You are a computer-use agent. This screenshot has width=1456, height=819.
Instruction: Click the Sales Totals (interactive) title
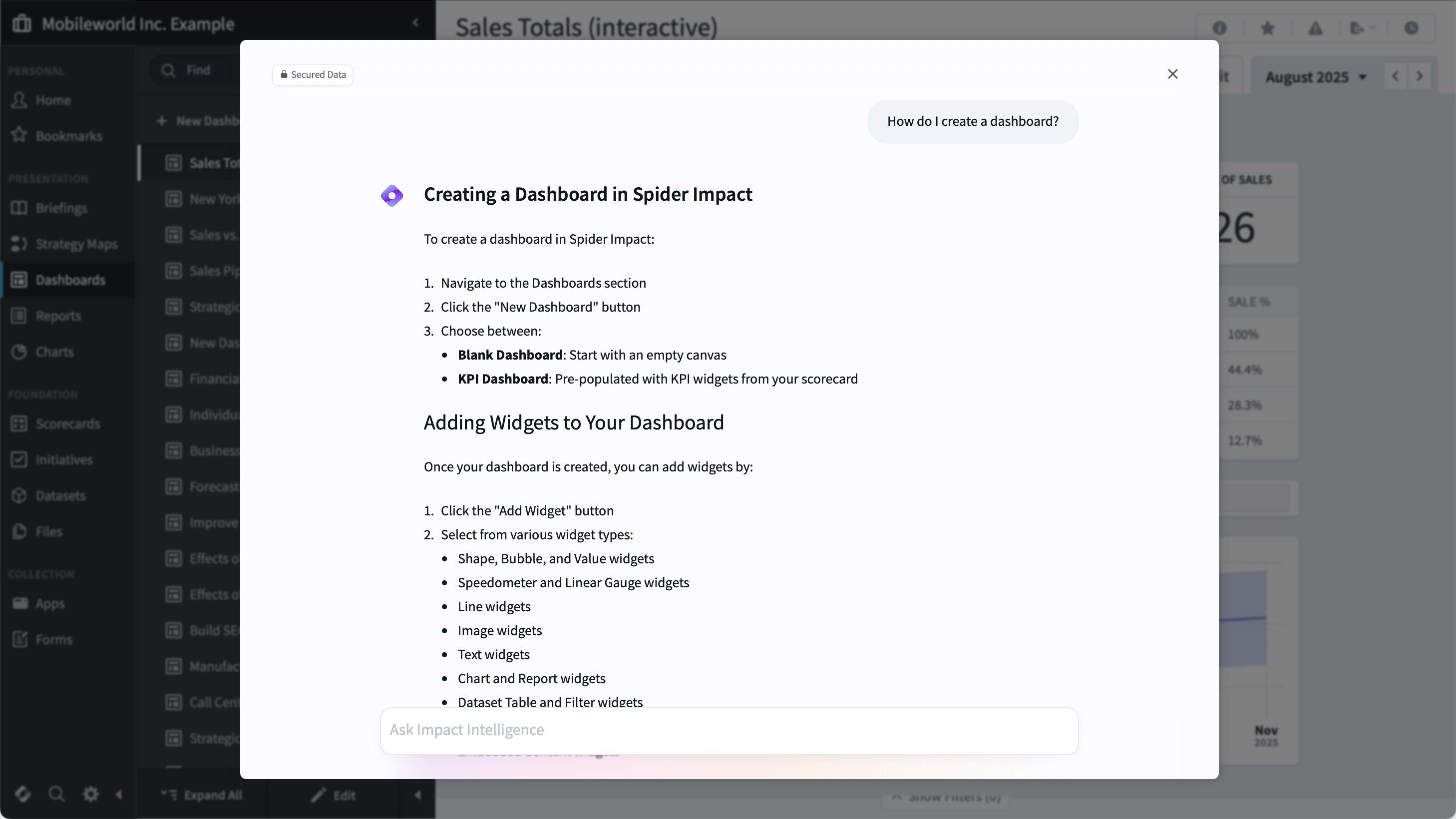click(586, 27)
